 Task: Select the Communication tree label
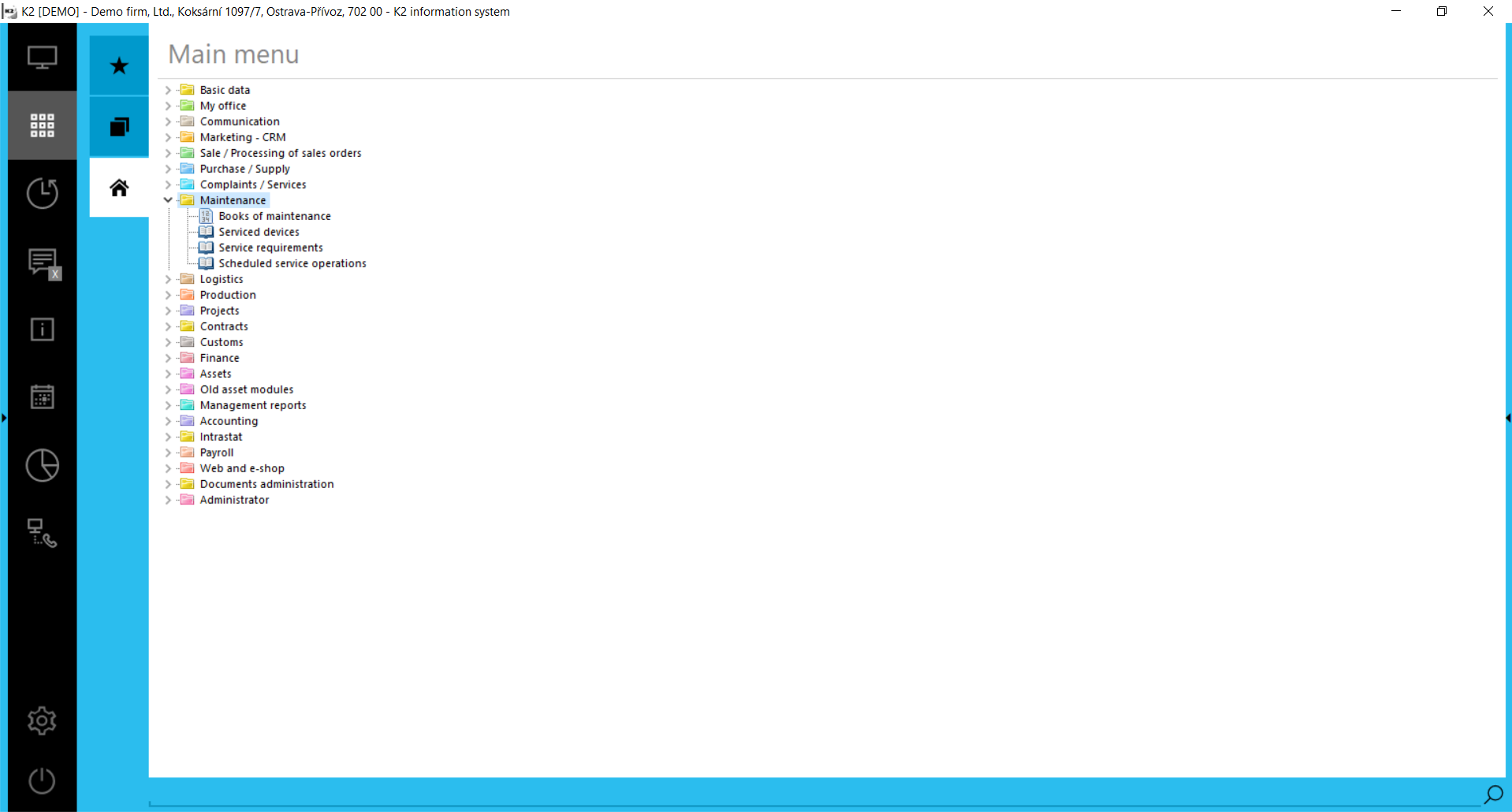tap(240, 121)
